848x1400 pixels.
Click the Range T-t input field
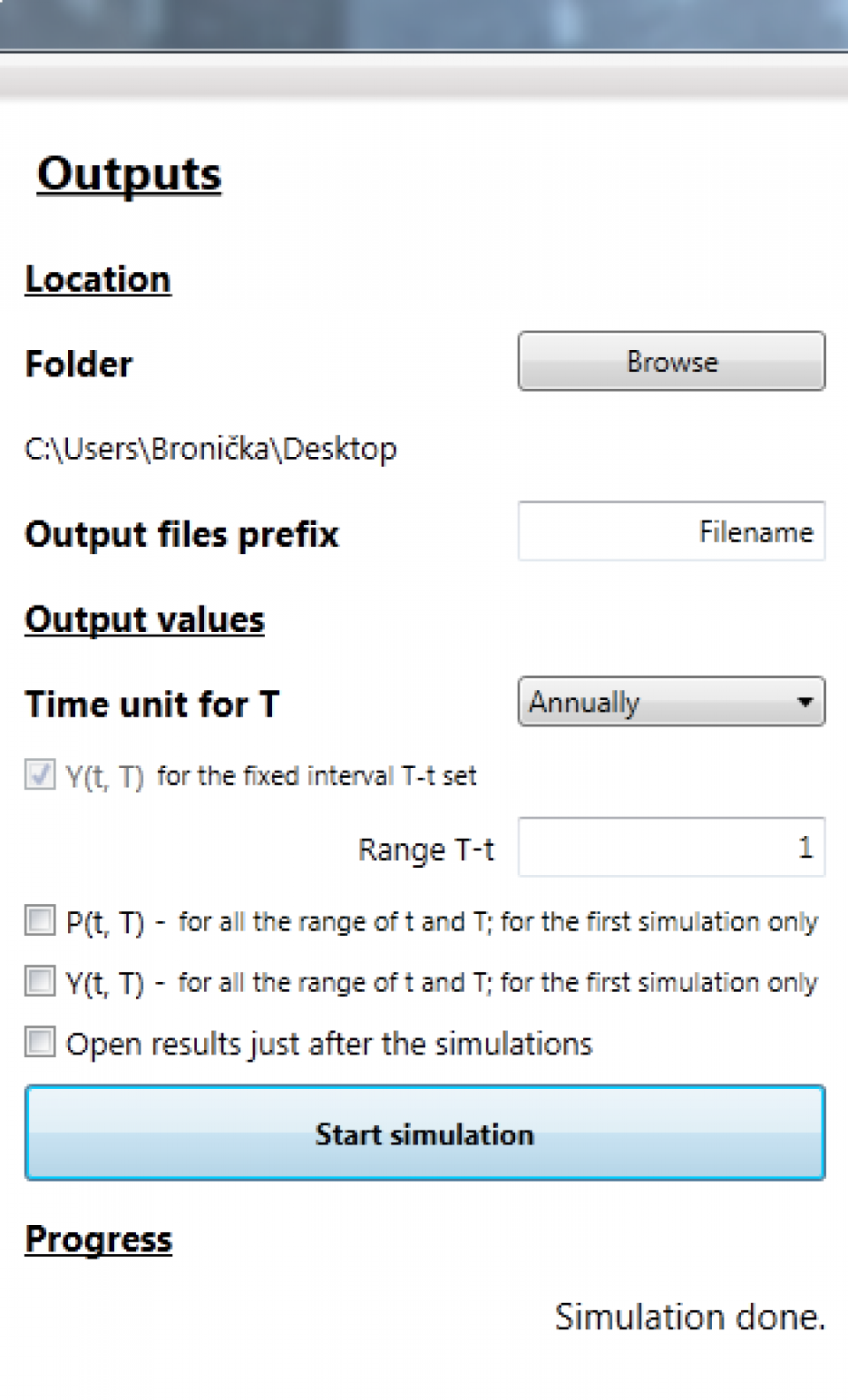(x=671, y=848)
